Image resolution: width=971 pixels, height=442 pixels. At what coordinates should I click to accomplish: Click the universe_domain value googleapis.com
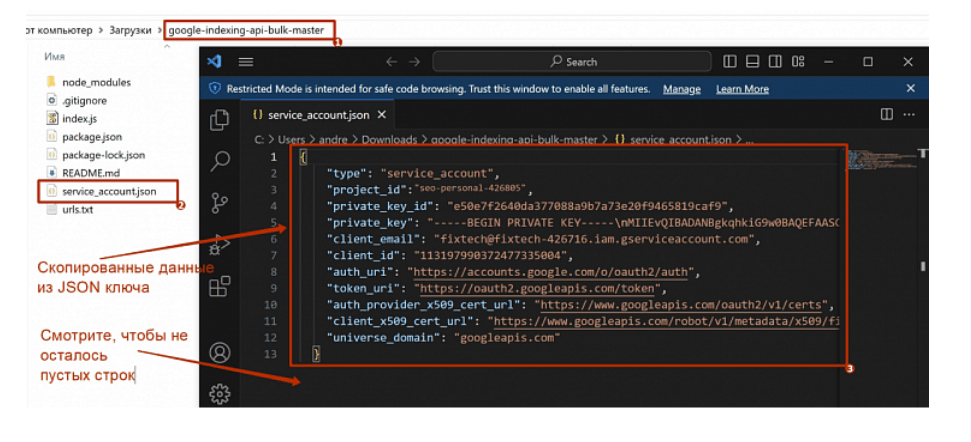(507, 338)
